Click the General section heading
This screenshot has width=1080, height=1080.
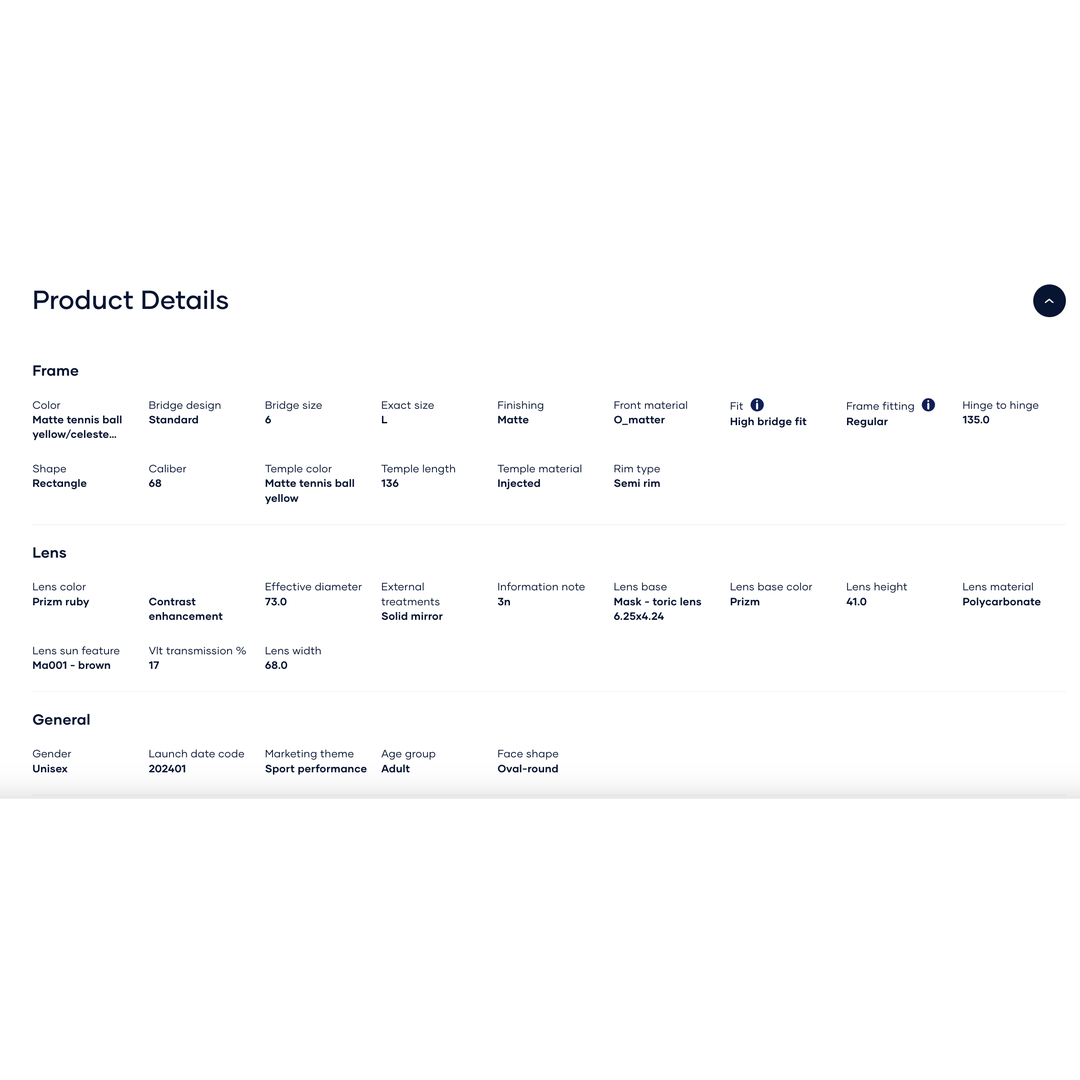[61, 720]
